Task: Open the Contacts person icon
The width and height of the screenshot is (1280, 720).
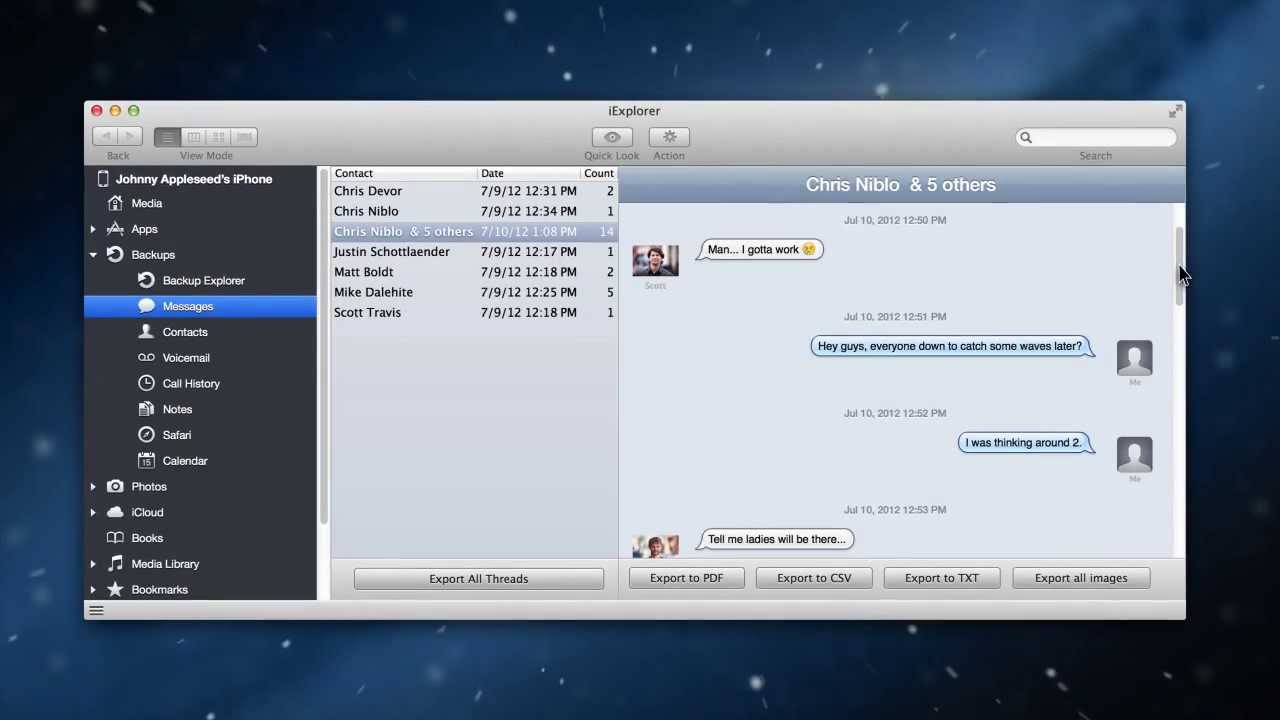Action: 146,332
